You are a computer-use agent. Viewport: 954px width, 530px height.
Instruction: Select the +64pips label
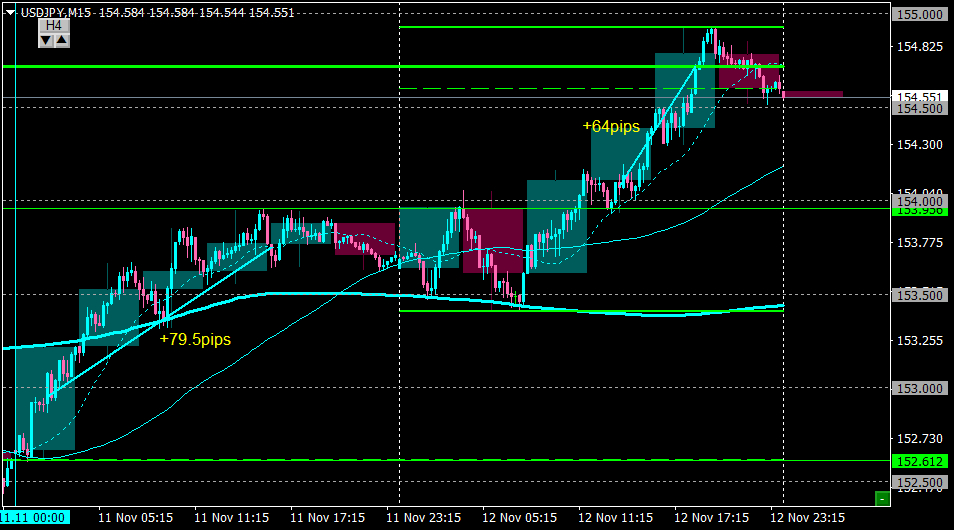click(x=611, y=127)
